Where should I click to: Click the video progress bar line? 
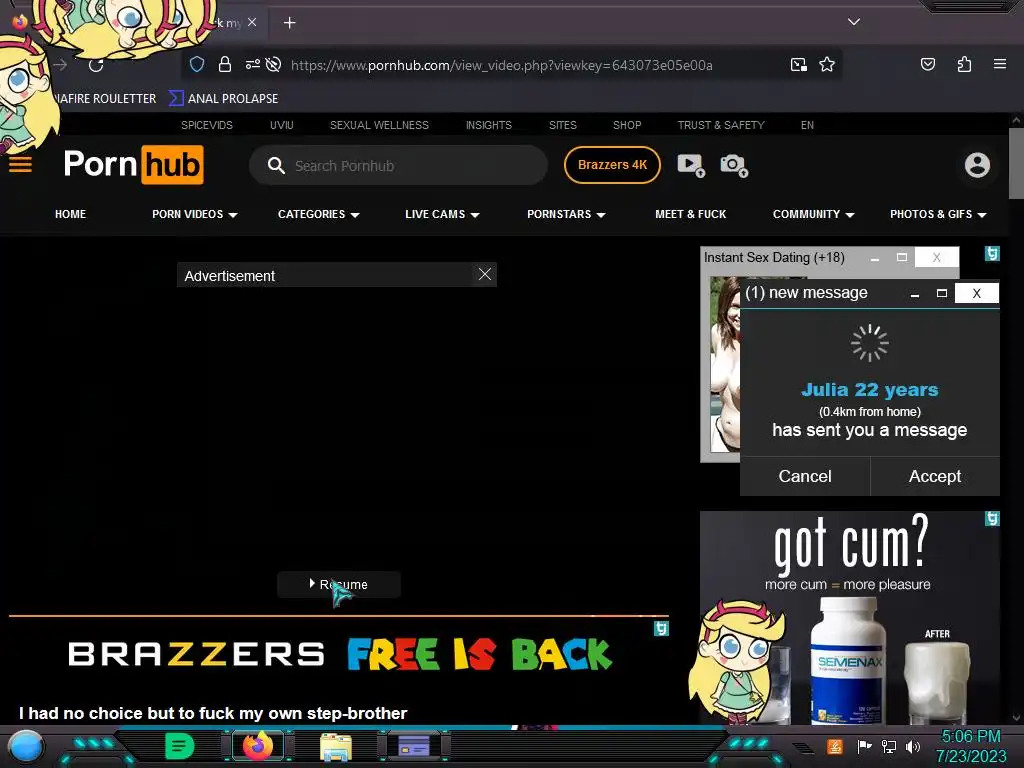[x=339, y=615]
